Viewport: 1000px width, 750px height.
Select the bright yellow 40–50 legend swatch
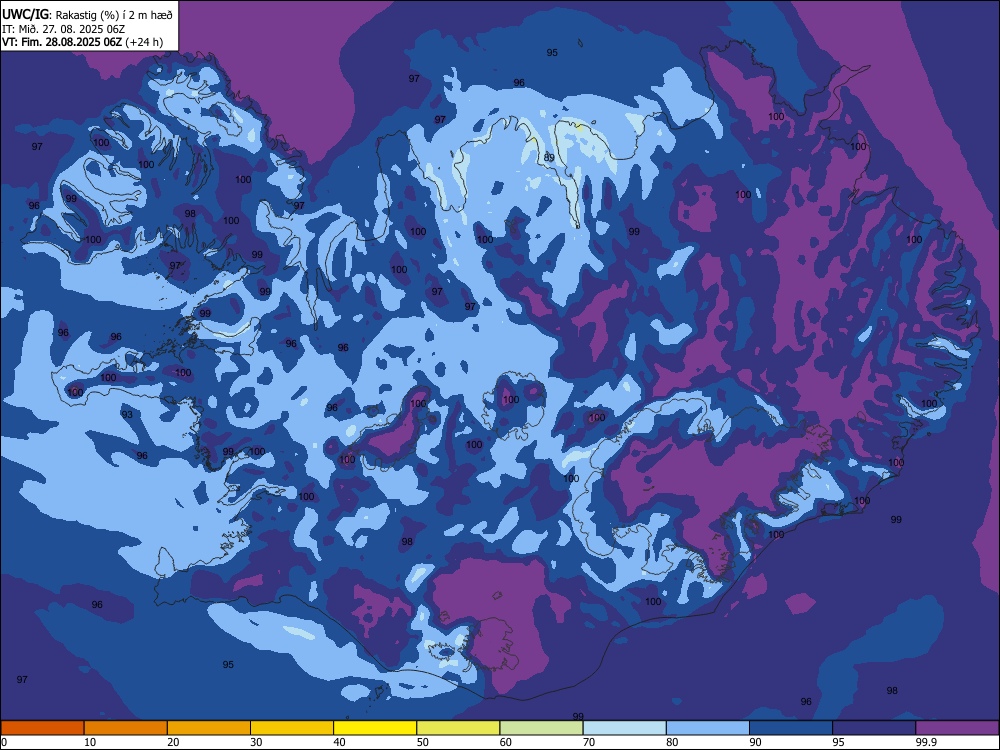pyautogui.click(x=375, y=728)
